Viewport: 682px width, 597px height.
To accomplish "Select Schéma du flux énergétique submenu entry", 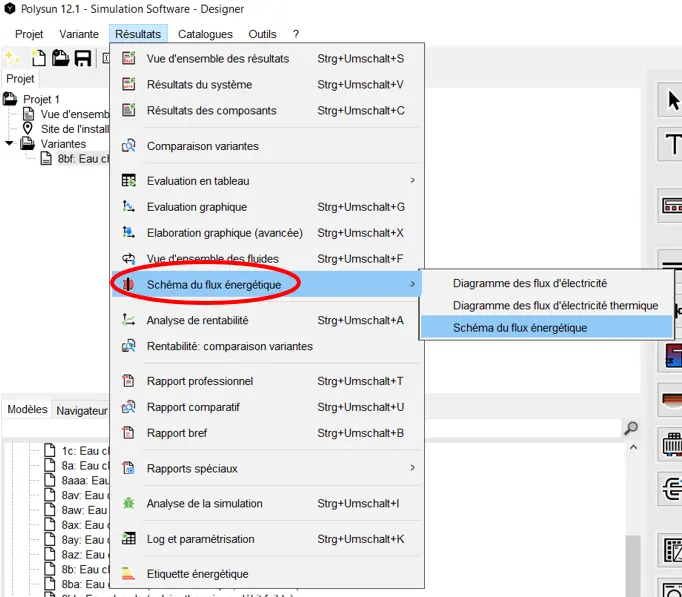I will point(520,327).
